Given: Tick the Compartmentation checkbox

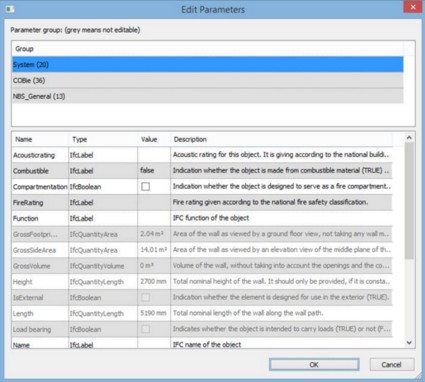Looking at the screenshot, I should pos(145,187).
